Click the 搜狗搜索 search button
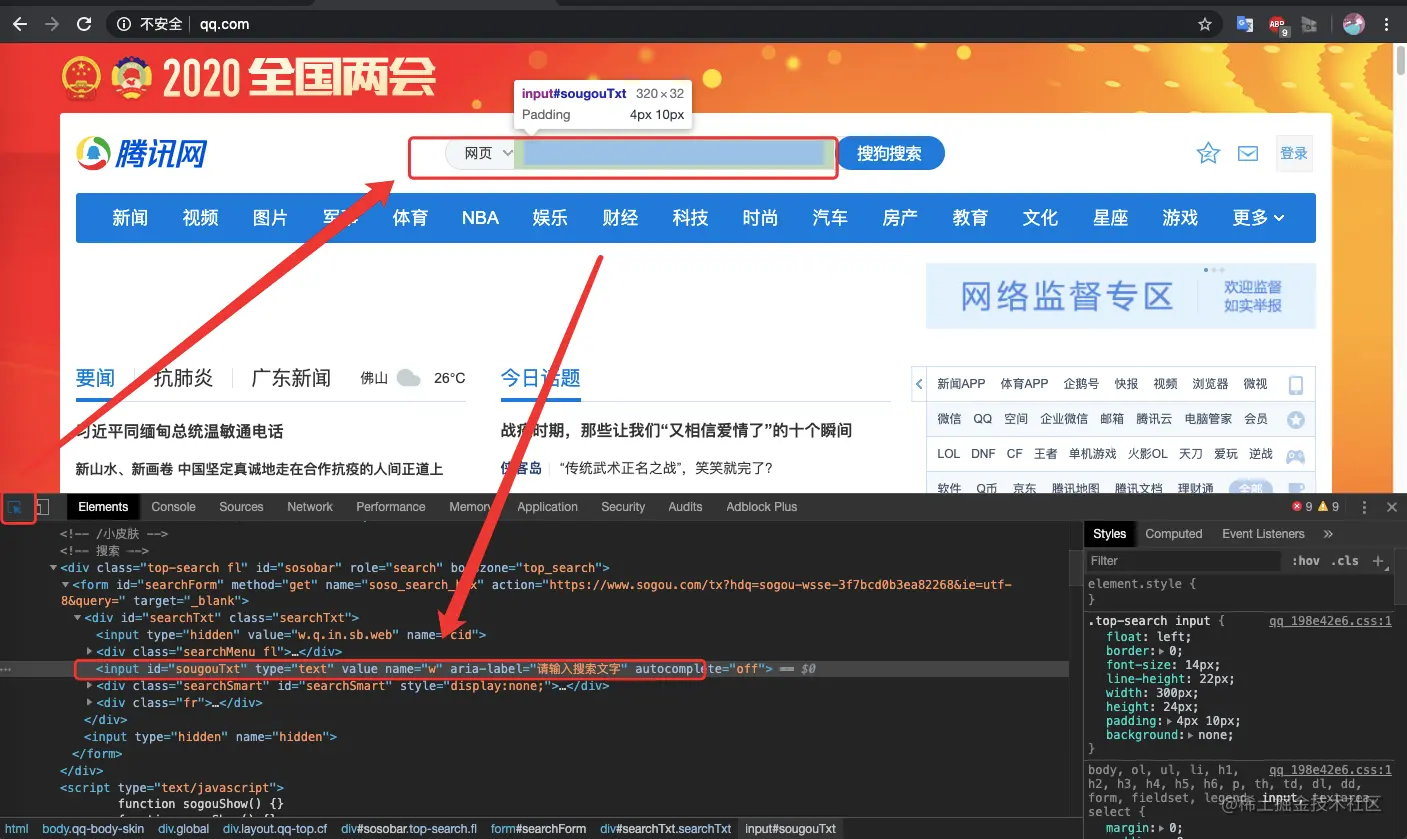This screenshot has width=1407, height=839. click(x=890, y=154)
